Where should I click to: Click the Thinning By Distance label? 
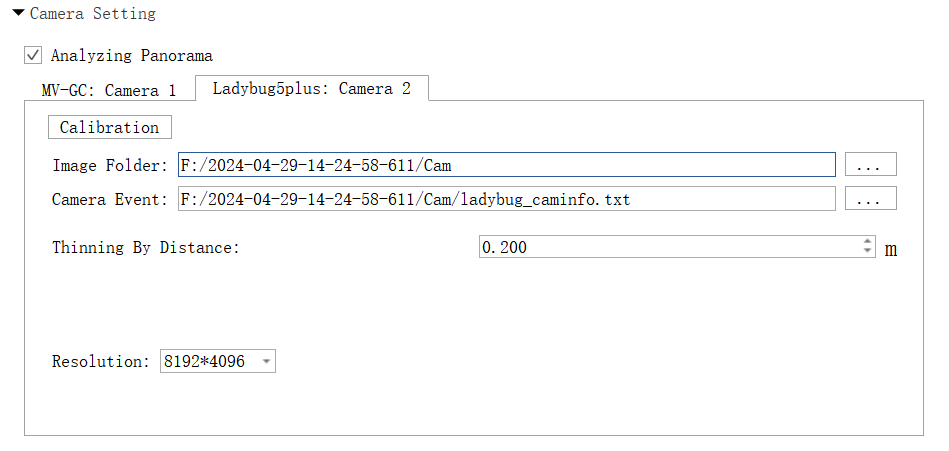pos(146,247)
